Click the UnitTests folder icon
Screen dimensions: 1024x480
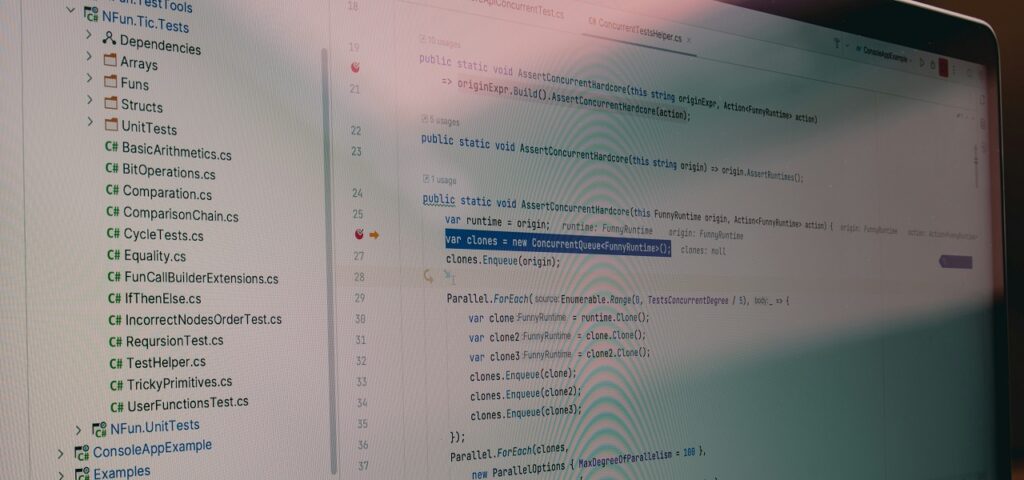111,125
